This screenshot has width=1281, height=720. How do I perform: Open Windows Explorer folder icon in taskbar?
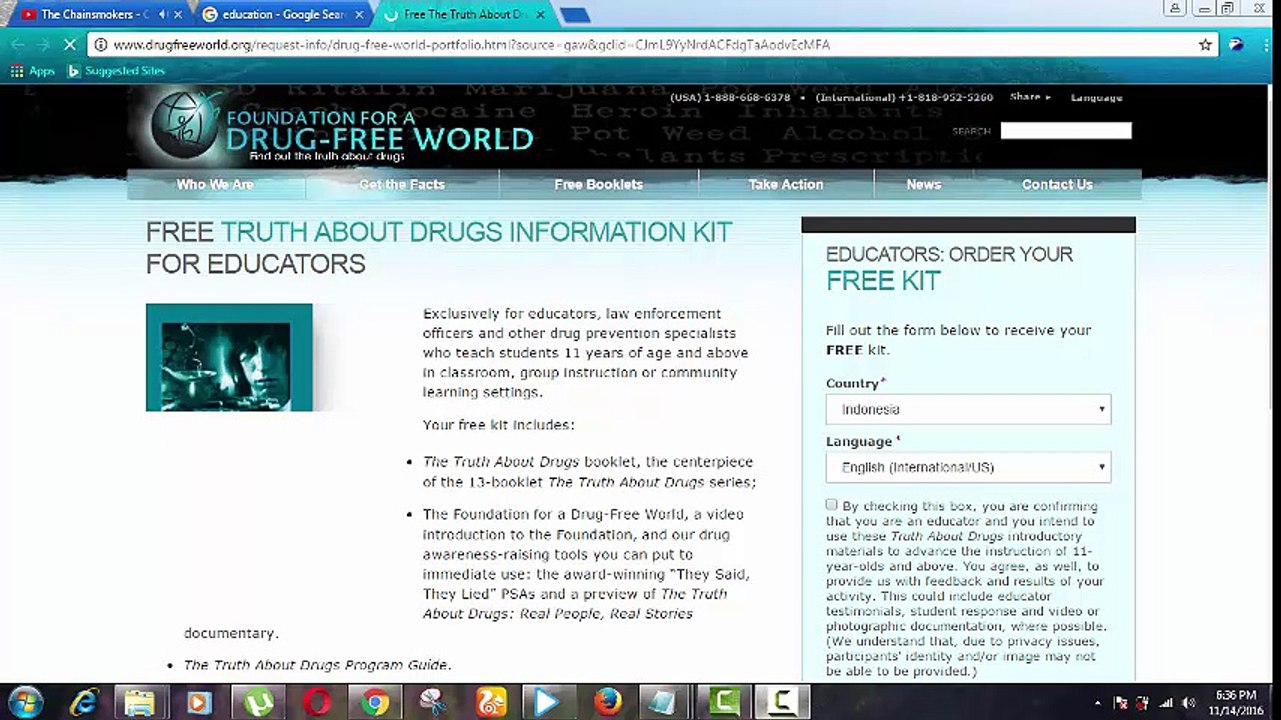140,702
